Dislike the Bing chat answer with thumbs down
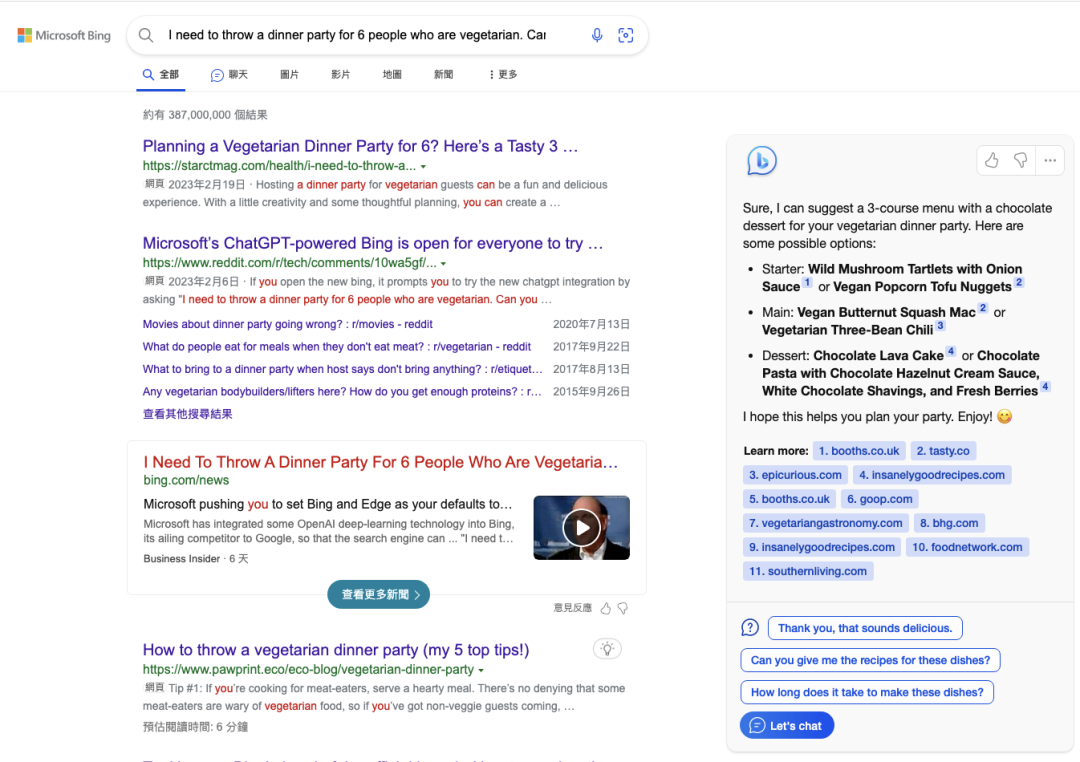This screenshot has height=762, width=1080. (x=1020, y=161)
